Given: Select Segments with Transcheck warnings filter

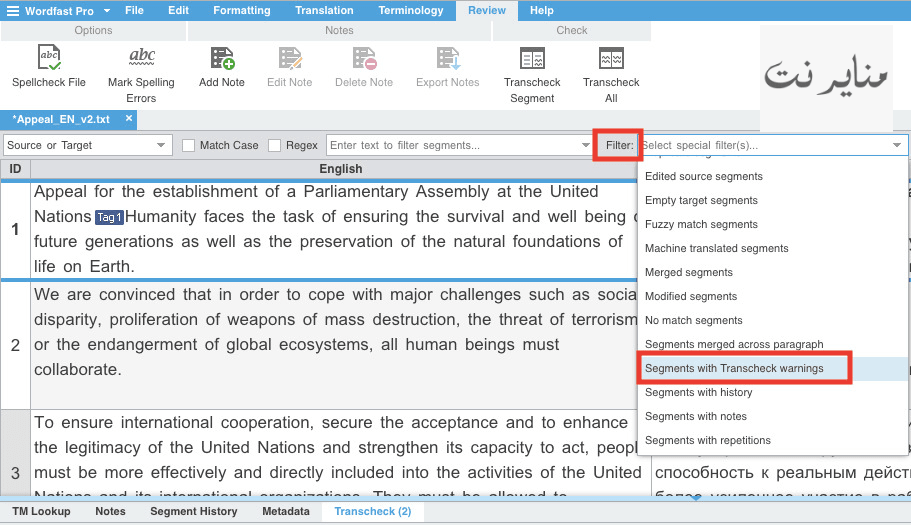Looking at the screenshot, I should 734,368.
